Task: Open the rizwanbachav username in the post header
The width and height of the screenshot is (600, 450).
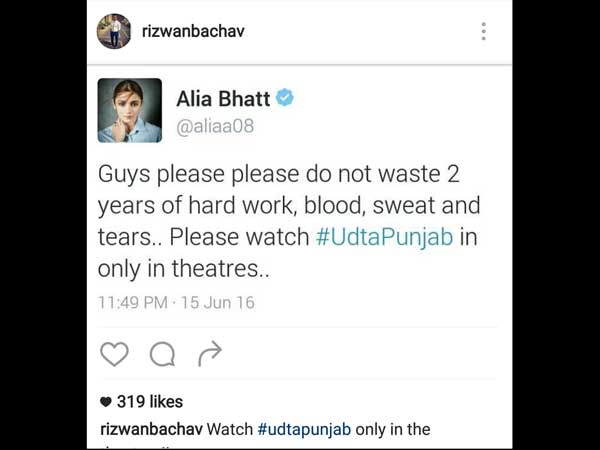Action: [x=193, y=31]
